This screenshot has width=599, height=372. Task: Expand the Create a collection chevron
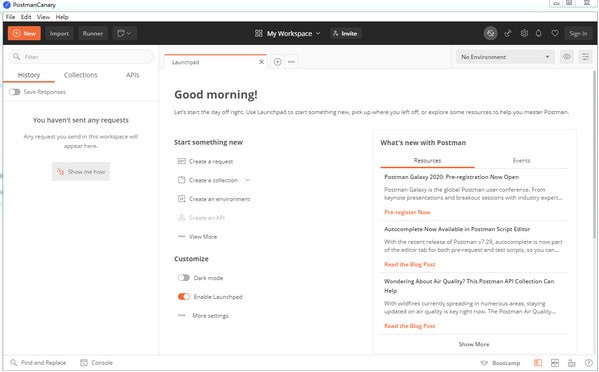[247, 180]
